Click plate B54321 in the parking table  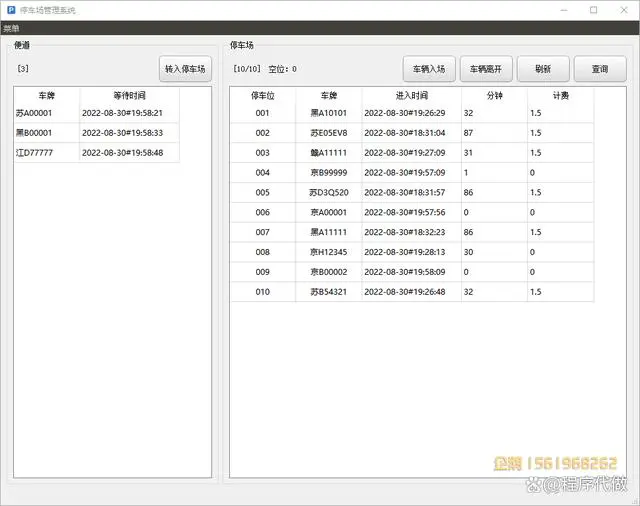(x=329, y=292)
